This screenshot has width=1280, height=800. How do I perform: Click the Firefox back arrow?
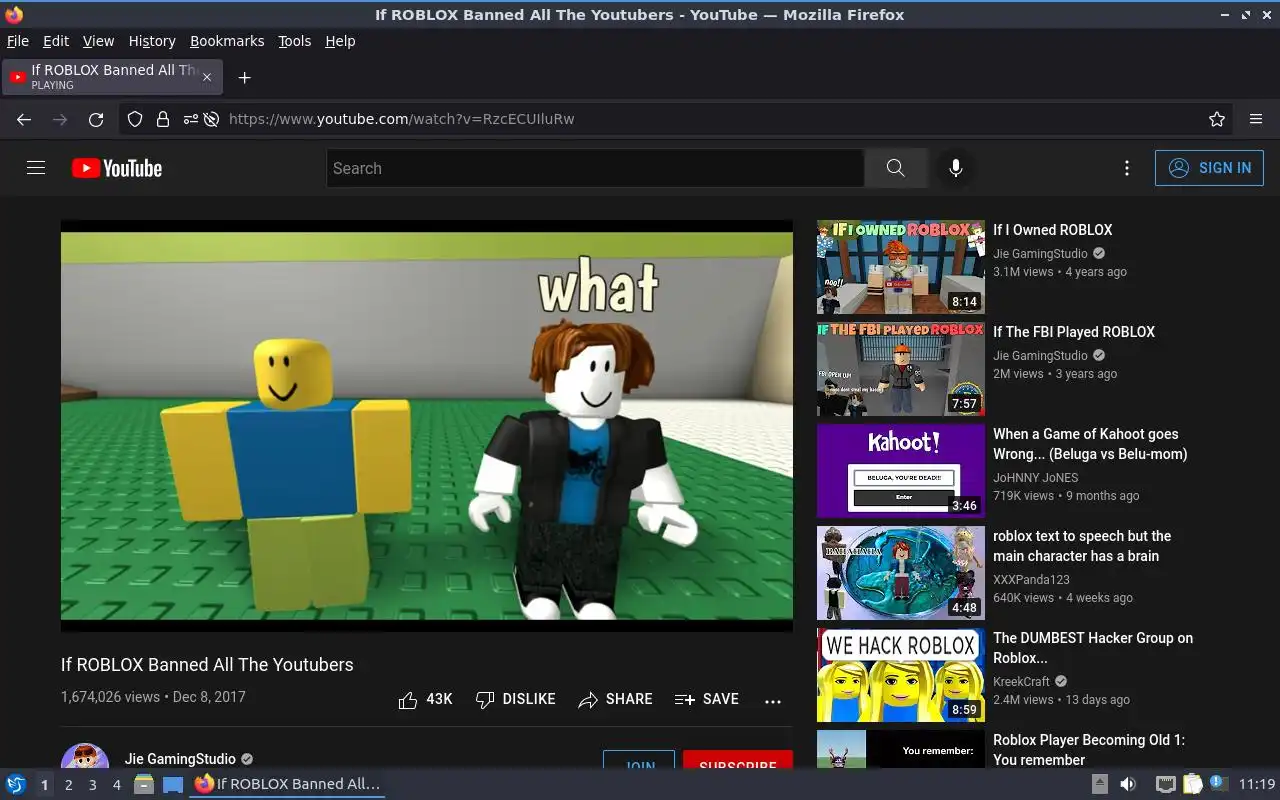[24, 119]
